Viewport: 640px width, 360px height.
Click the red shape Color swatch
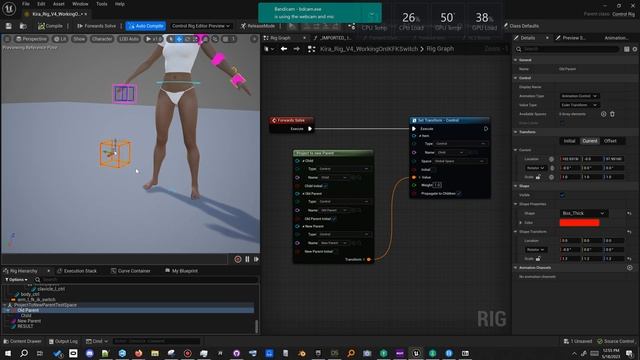pos(580,222)
